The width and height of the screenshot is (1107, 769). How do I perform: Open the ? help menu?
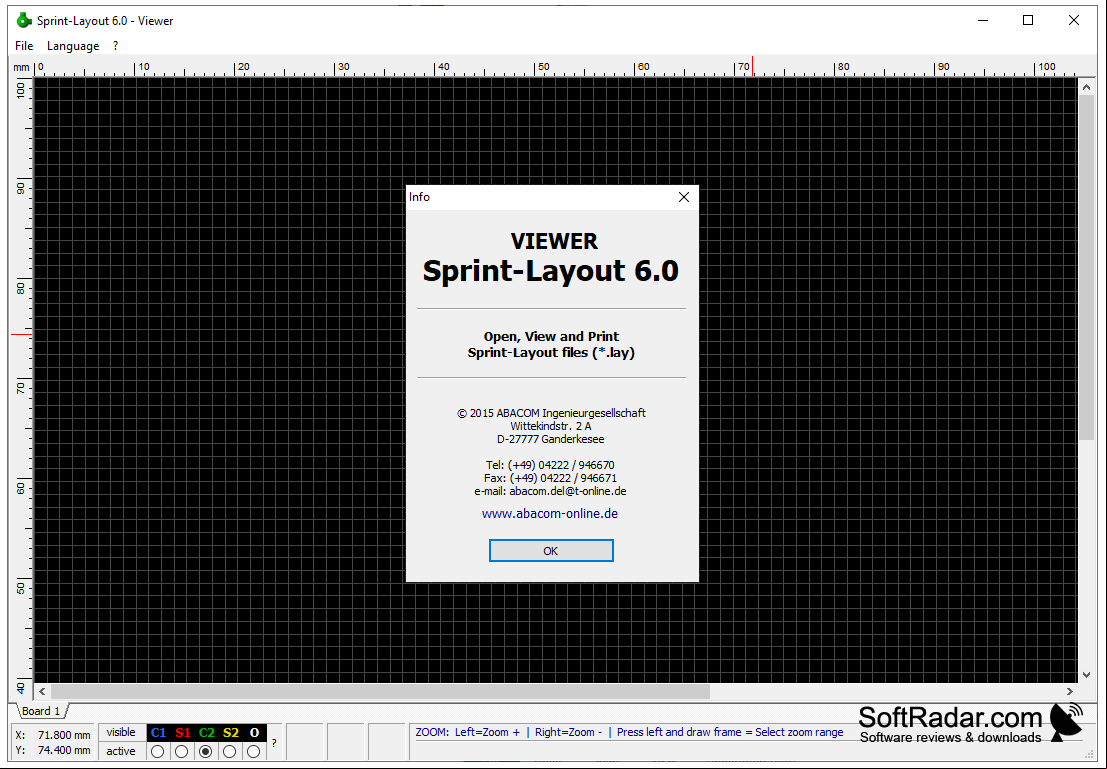pyautogui.click(x=115, y=46)
